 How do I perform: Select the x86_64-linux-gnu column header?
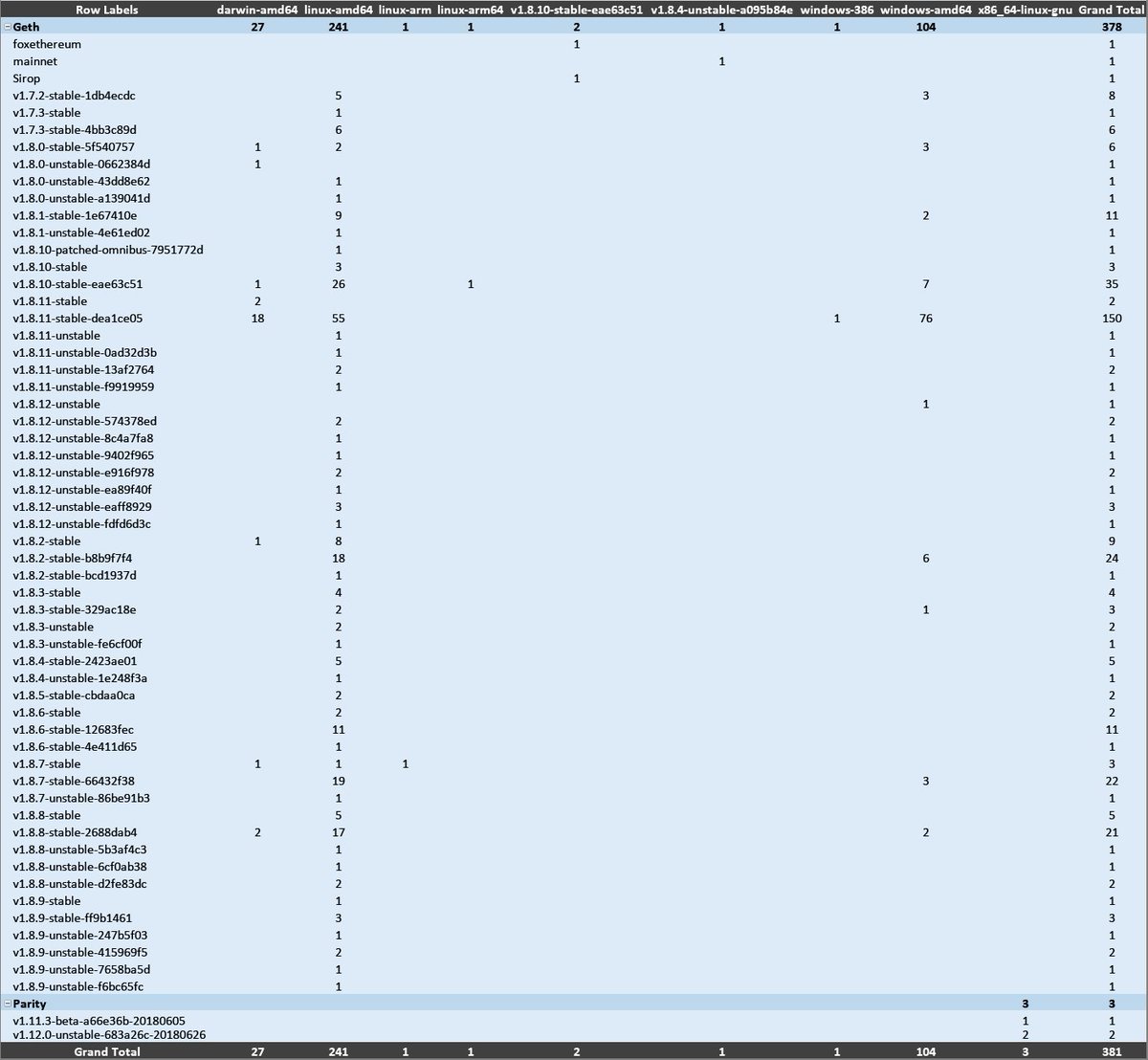(x=1025, y=10)
